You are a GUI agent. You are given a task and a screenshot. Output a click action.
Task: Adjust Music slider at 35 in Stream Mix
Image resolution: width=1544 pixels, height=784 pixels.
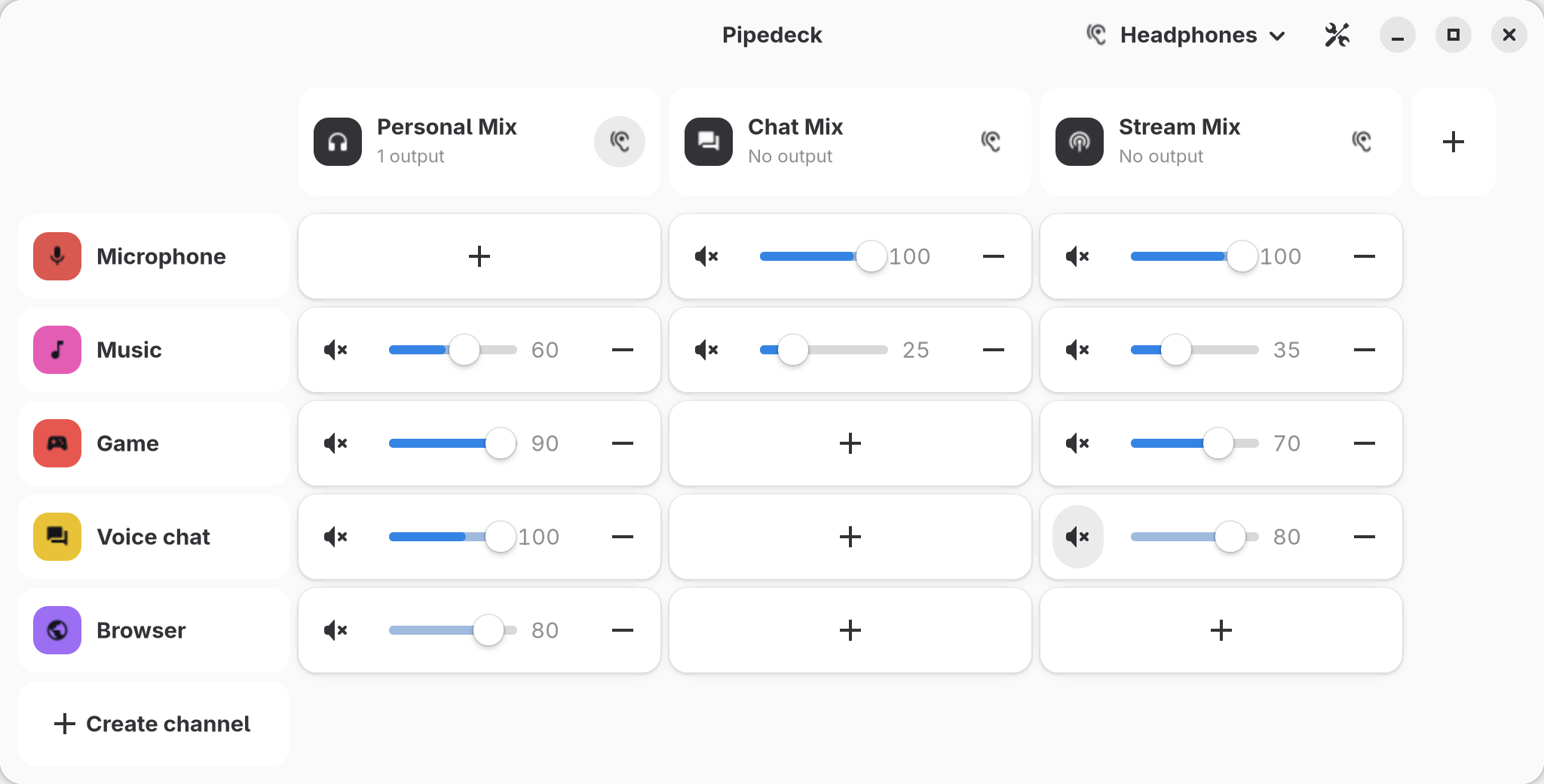(x=1195, y=350)
